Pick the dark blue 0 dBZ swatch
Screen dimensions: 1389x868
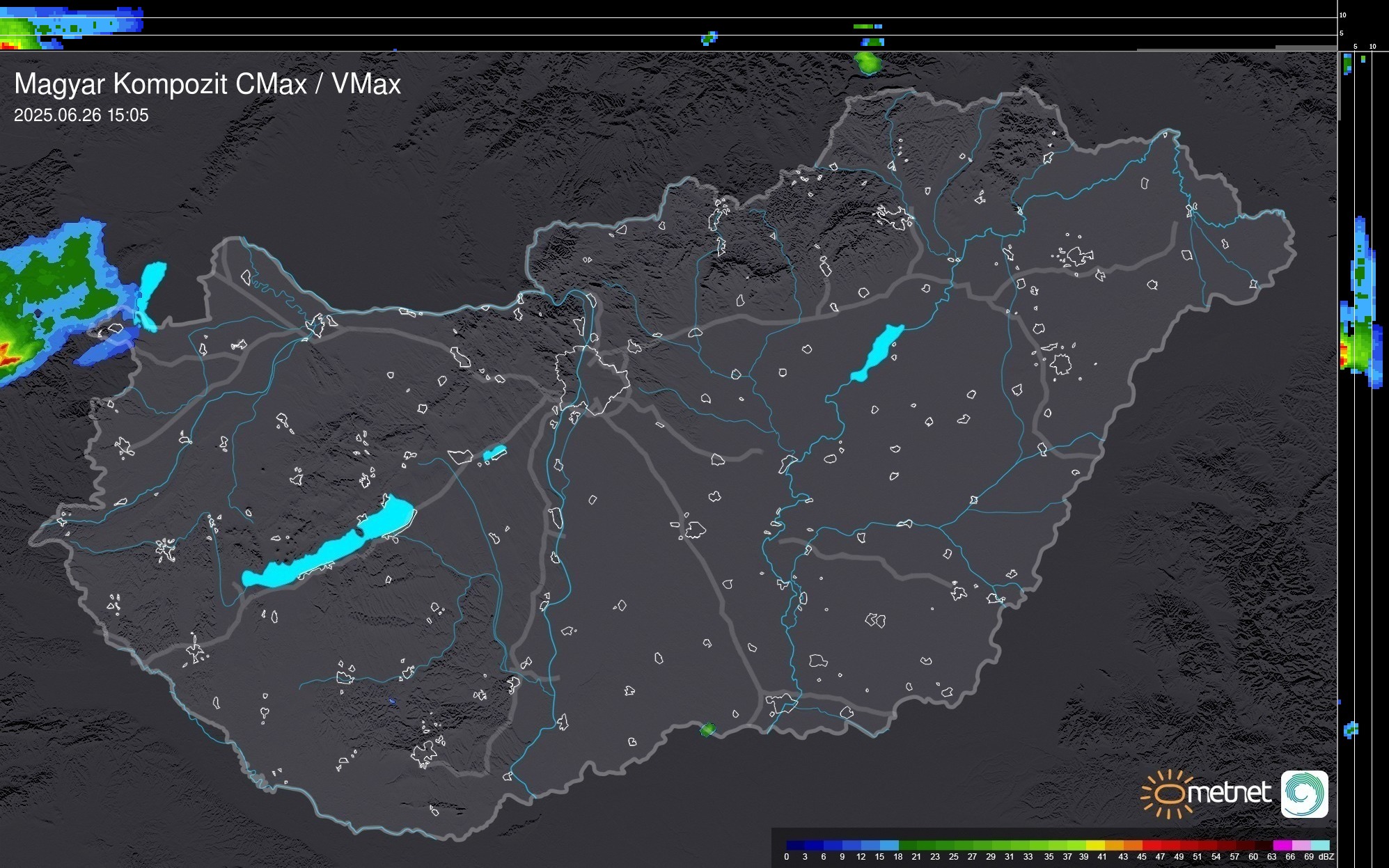(795, 845)
